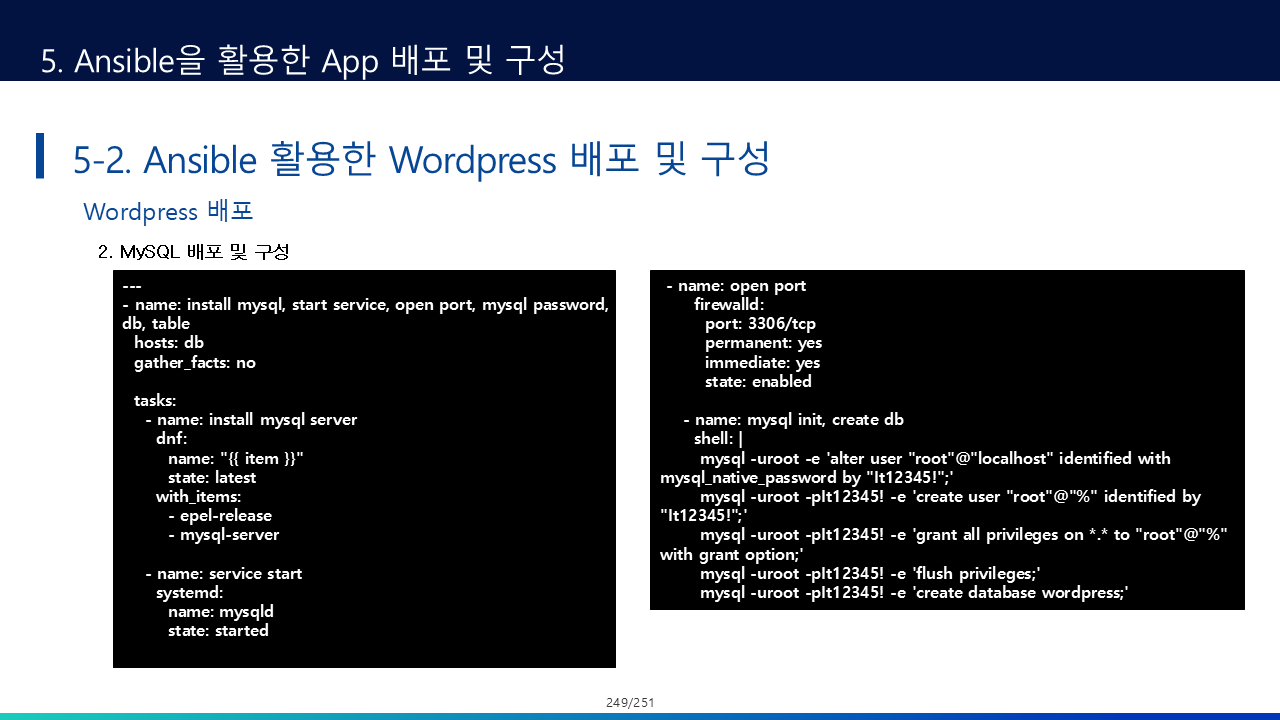Click the '---' YAML document start line
The height and width of the screenshot is (720, 1280).
132,286
